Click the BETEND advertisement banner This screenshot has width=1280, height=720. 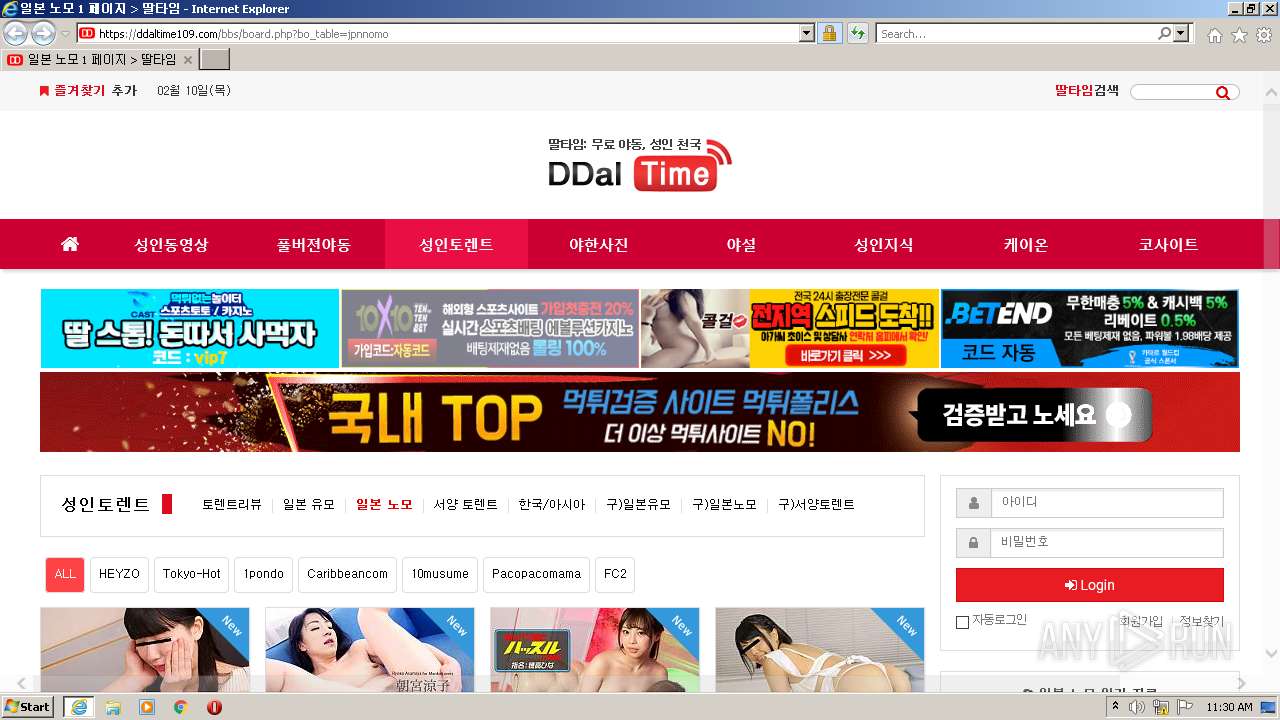coord(1089,329)
